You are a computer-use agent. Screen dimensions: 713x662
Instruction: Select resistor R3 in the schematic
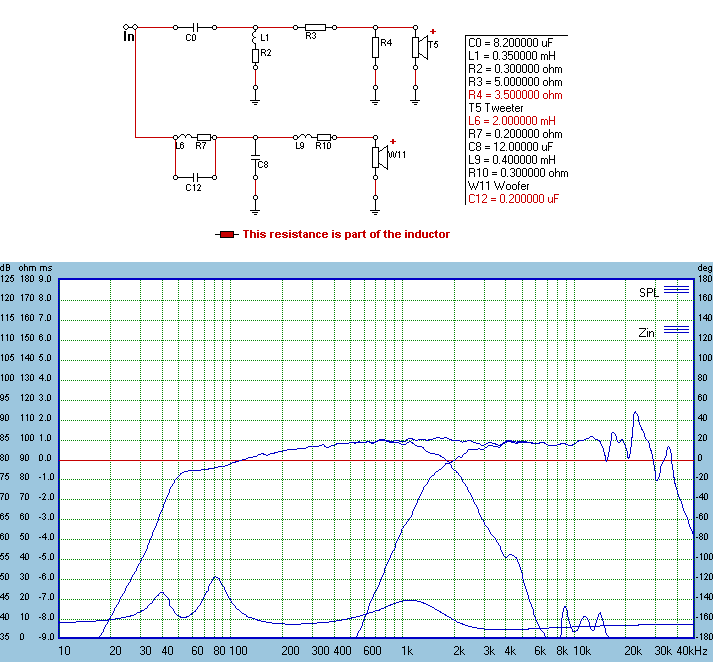click(x=313, y=27)
